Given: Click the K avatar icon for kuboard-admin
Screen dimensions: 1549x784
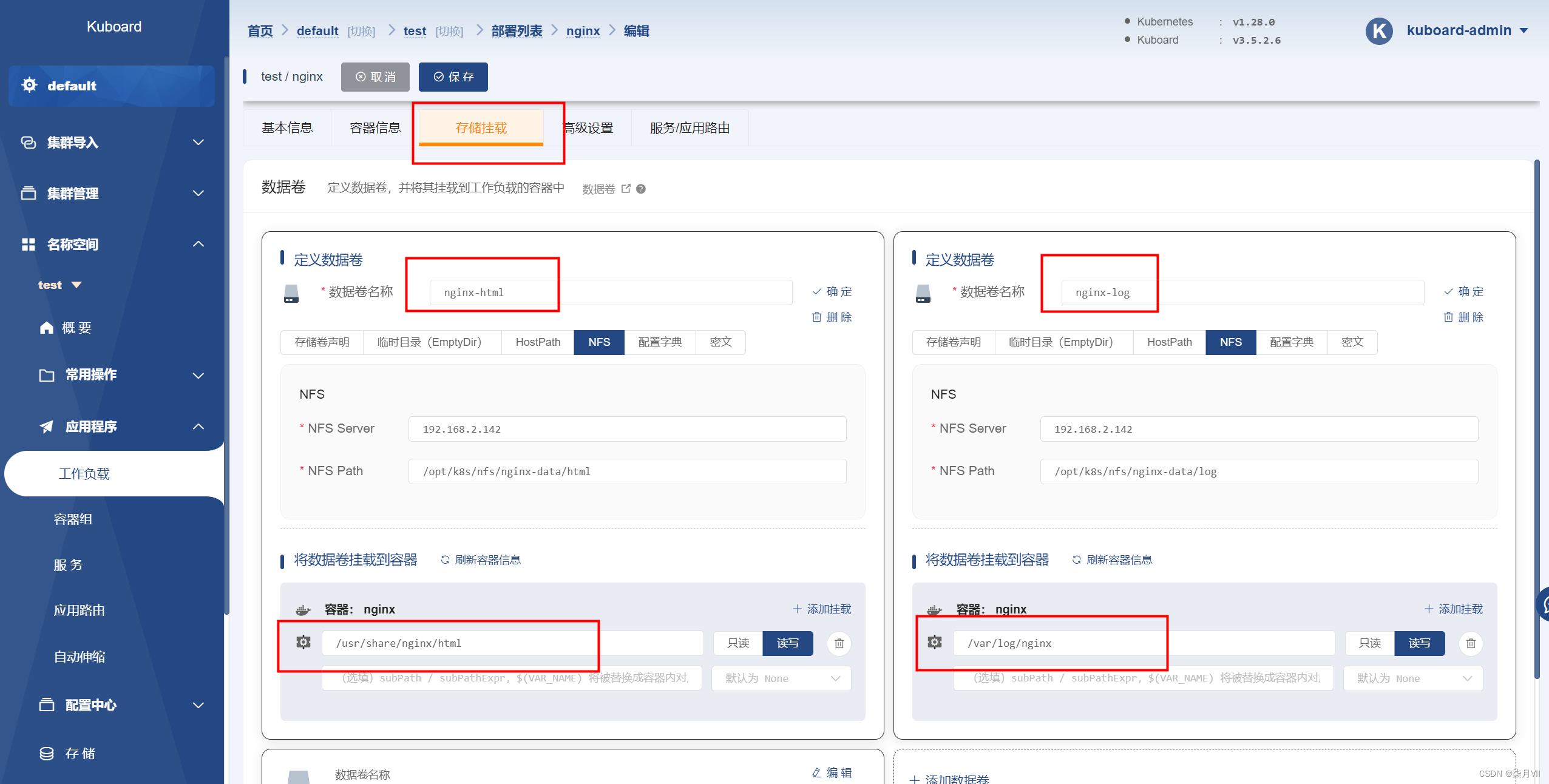Looking at the screenshot, I should (1379, 31).
